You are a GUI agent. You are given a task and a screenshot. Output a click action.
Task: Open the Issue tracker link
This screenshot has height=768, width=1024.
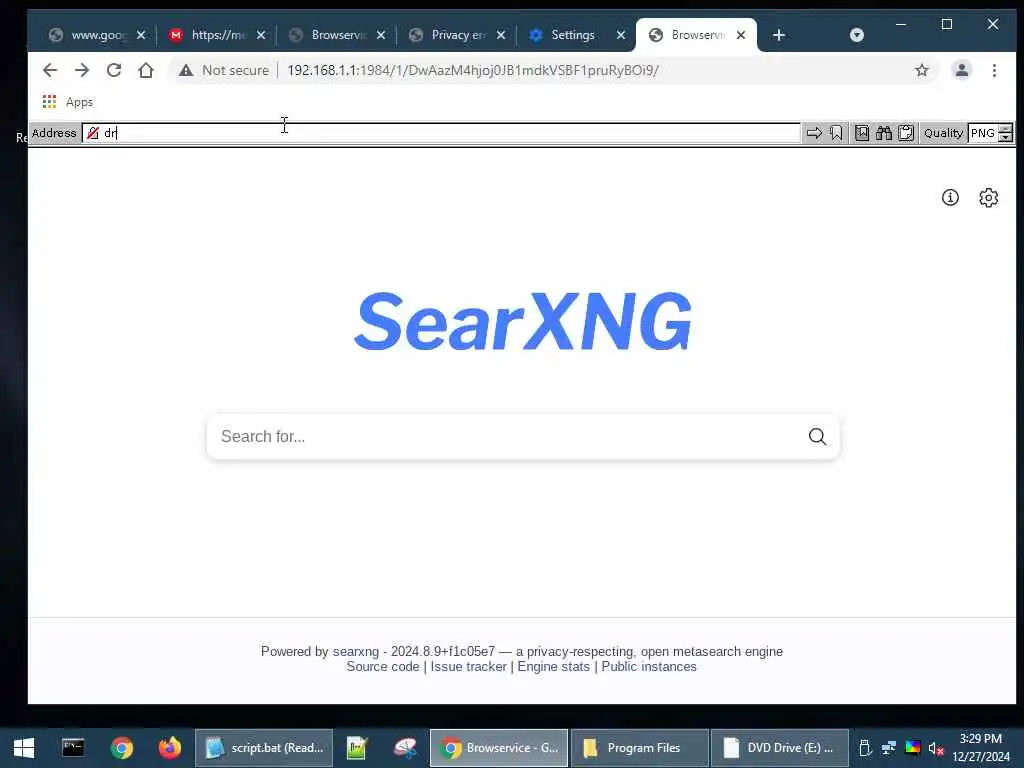(x=468, y=667)
